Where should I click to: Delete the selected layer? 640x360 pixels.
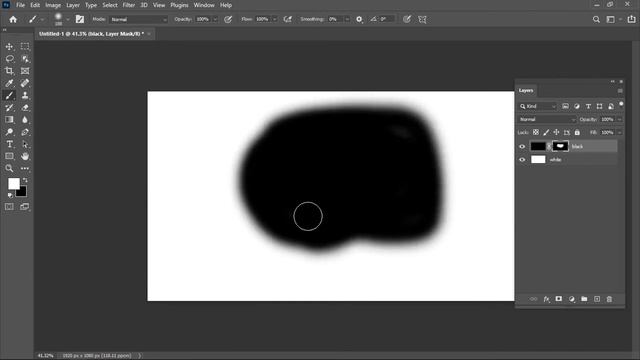[609, 299]
